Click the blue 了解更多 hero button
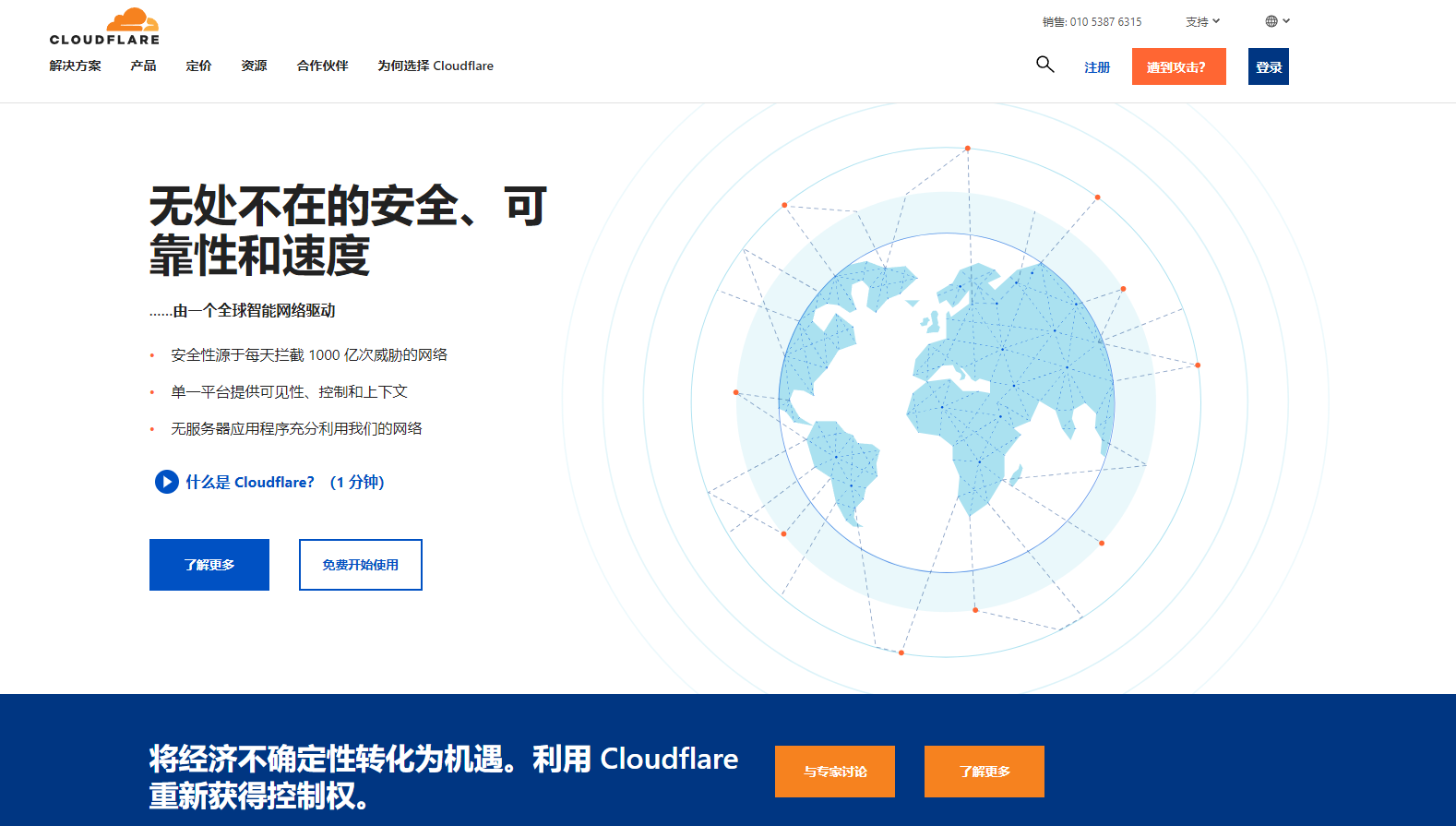 pyautogui.click(x=209, y=565)
